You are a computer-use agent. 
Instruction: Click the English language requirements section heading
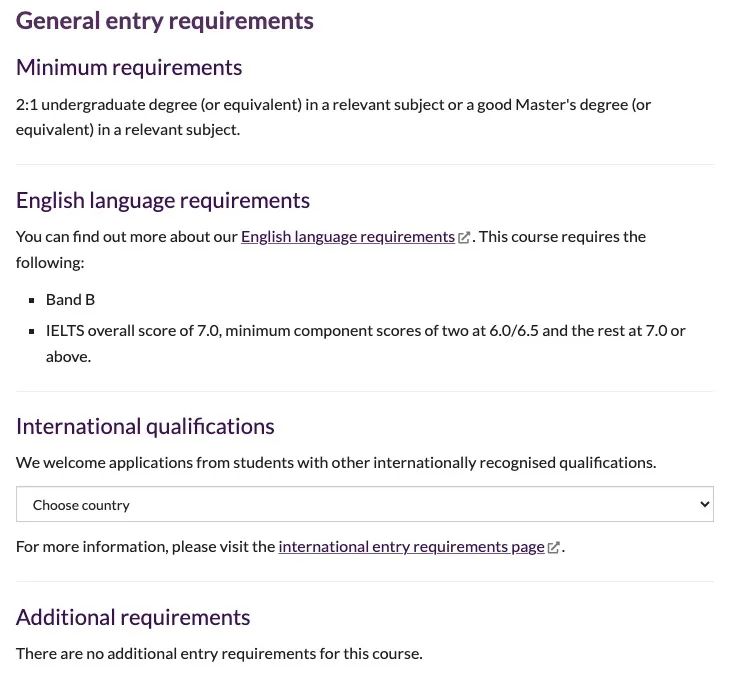point(163,201)
